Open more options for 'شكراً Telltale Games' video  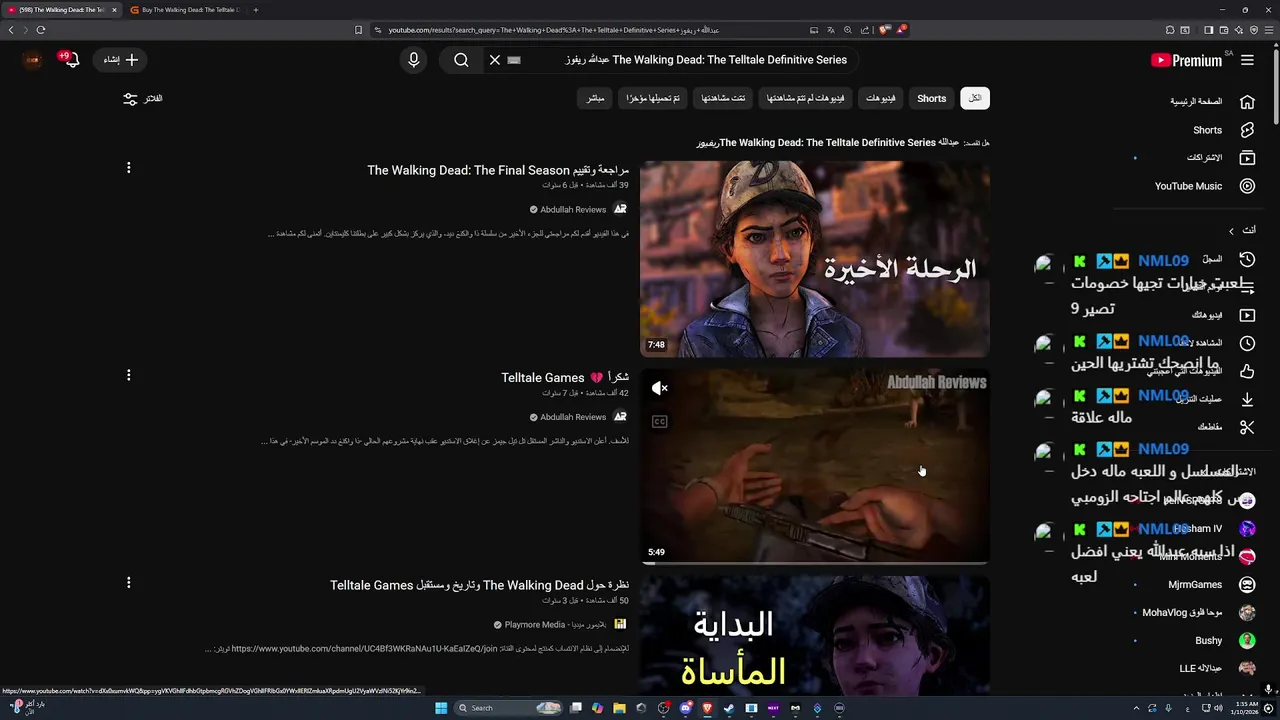[x=128, y=375]
